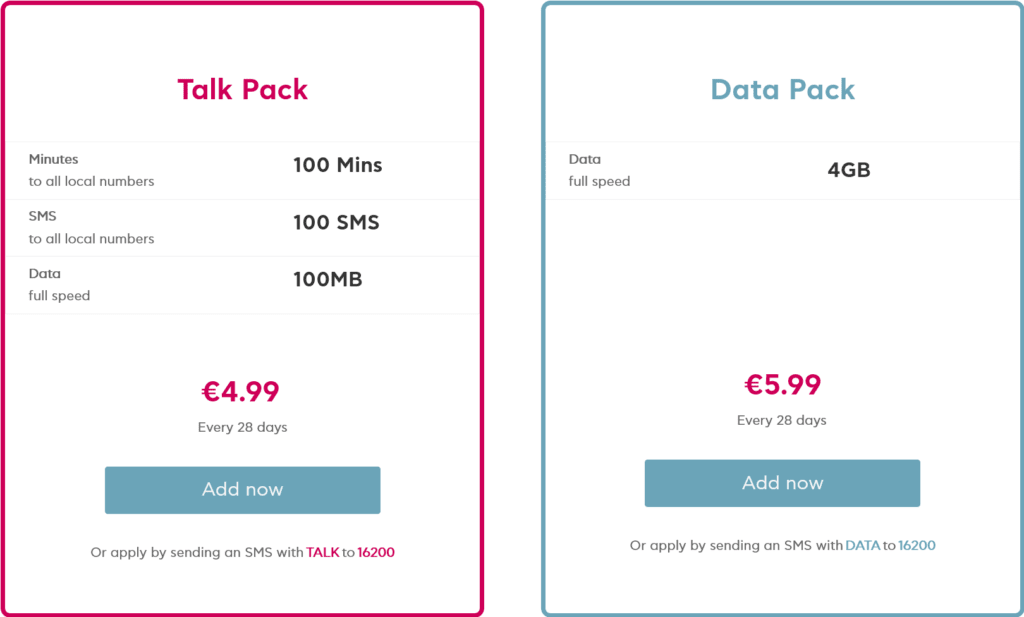Click Every 28 days under €4.99
1024x617 pixels.
(242, 427)
